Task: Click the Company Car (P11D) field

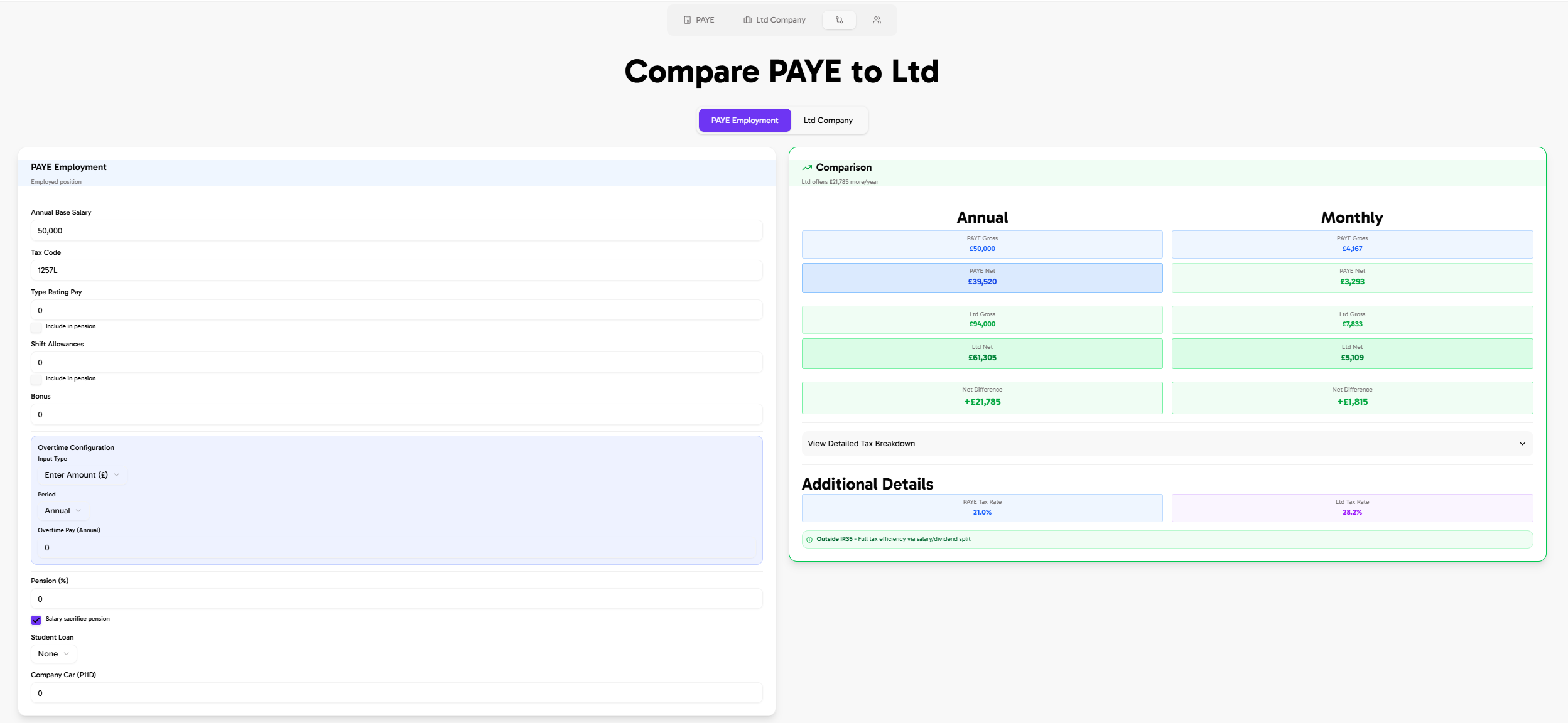Action: 396,694
